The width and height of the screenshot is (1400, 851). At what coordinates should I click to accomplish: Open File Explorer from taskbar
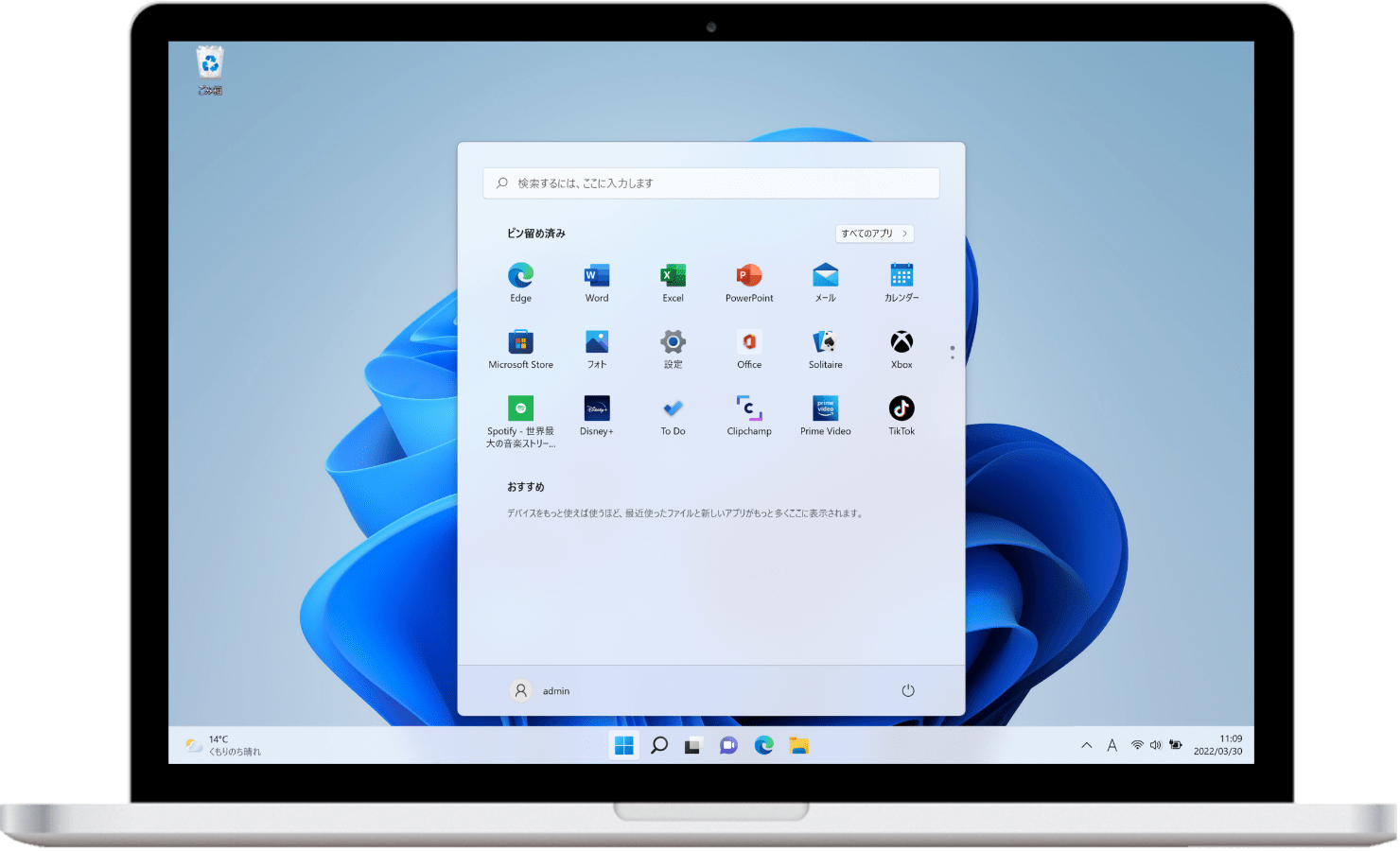pyautogui.click(x=799, y=746)
